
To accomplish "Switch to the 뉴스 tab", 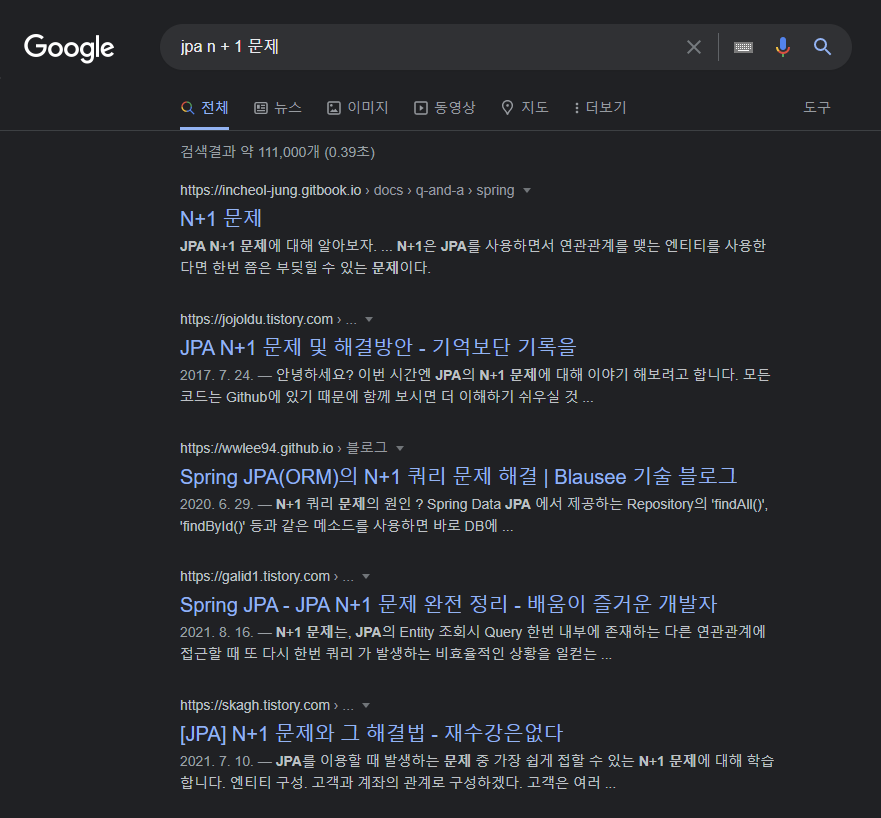I will [278, 107].
